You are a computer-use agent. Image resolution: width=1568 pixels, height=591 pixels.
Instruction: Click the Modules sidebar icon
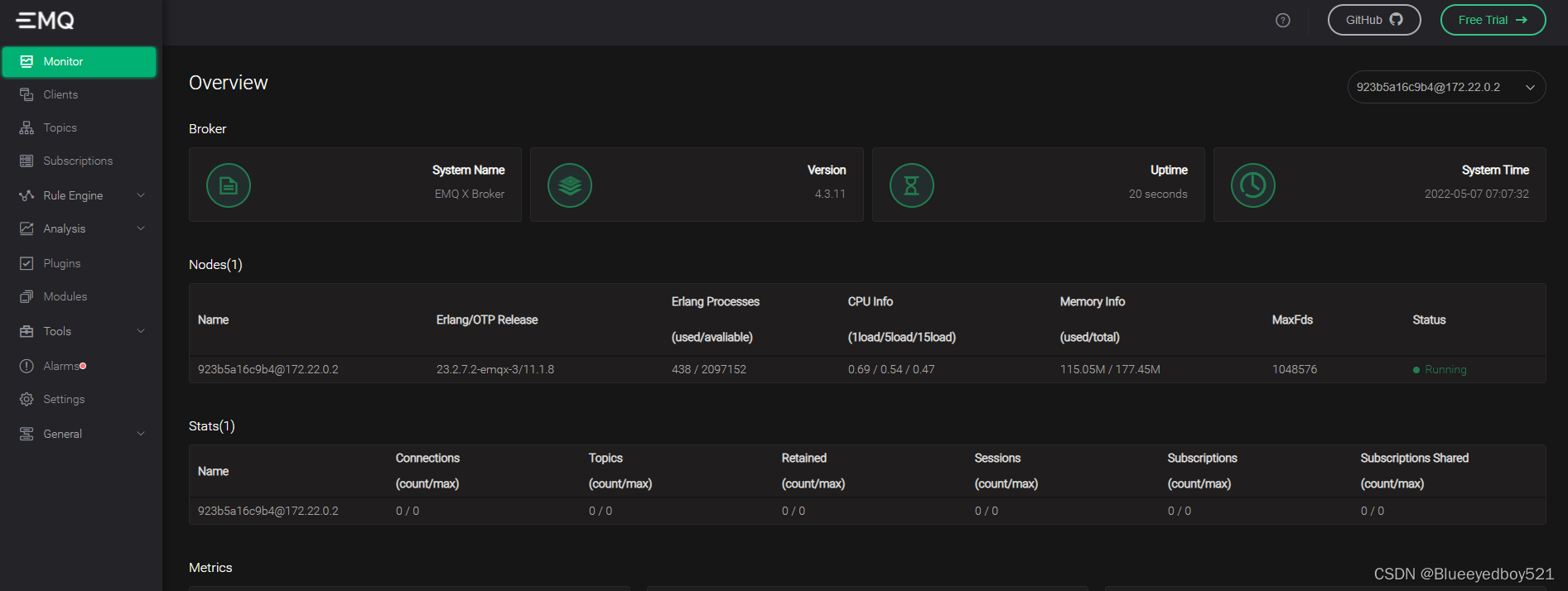point(27,296)
